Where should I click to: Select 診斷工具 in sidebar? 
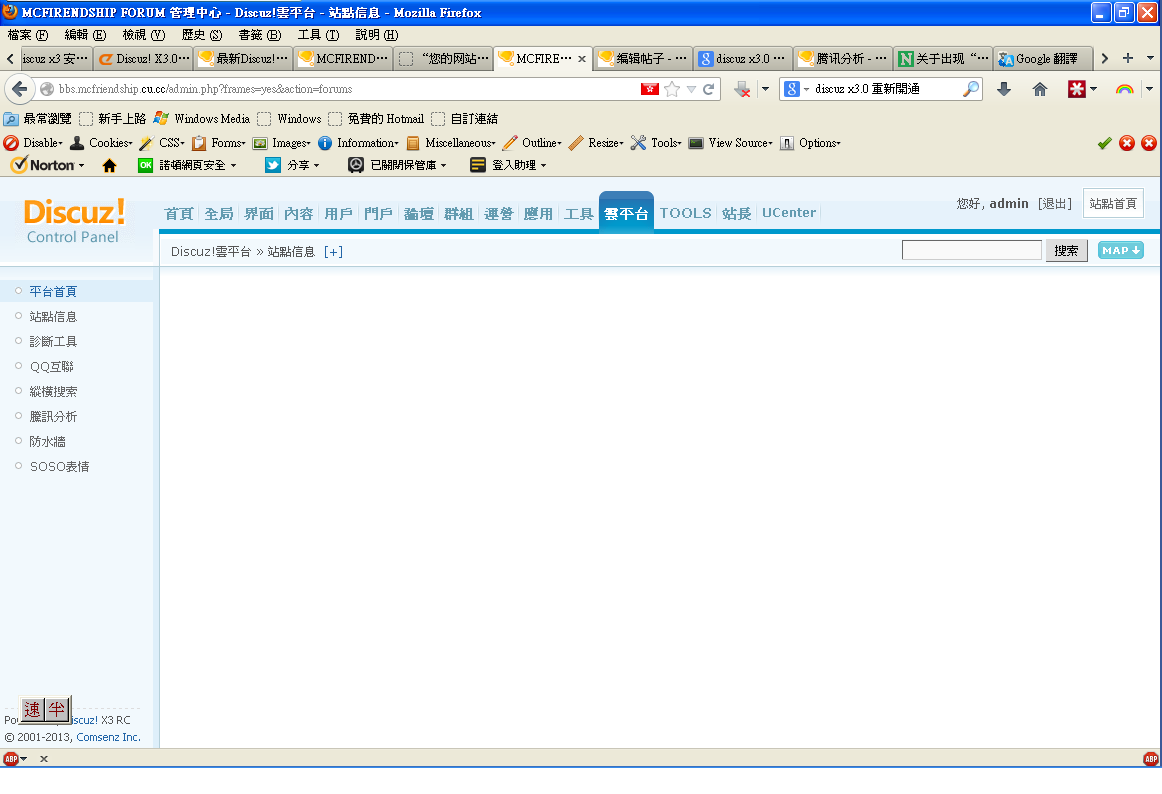pos(53,342)
